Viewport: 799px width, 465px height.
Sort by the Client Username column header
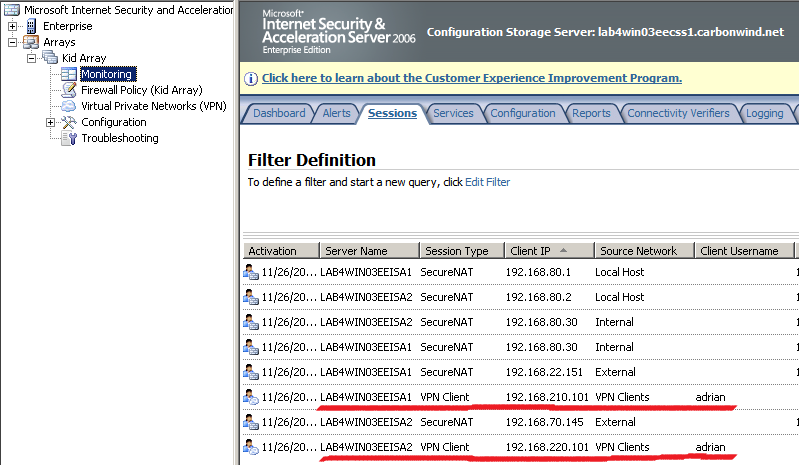click(x=744, y=251)
